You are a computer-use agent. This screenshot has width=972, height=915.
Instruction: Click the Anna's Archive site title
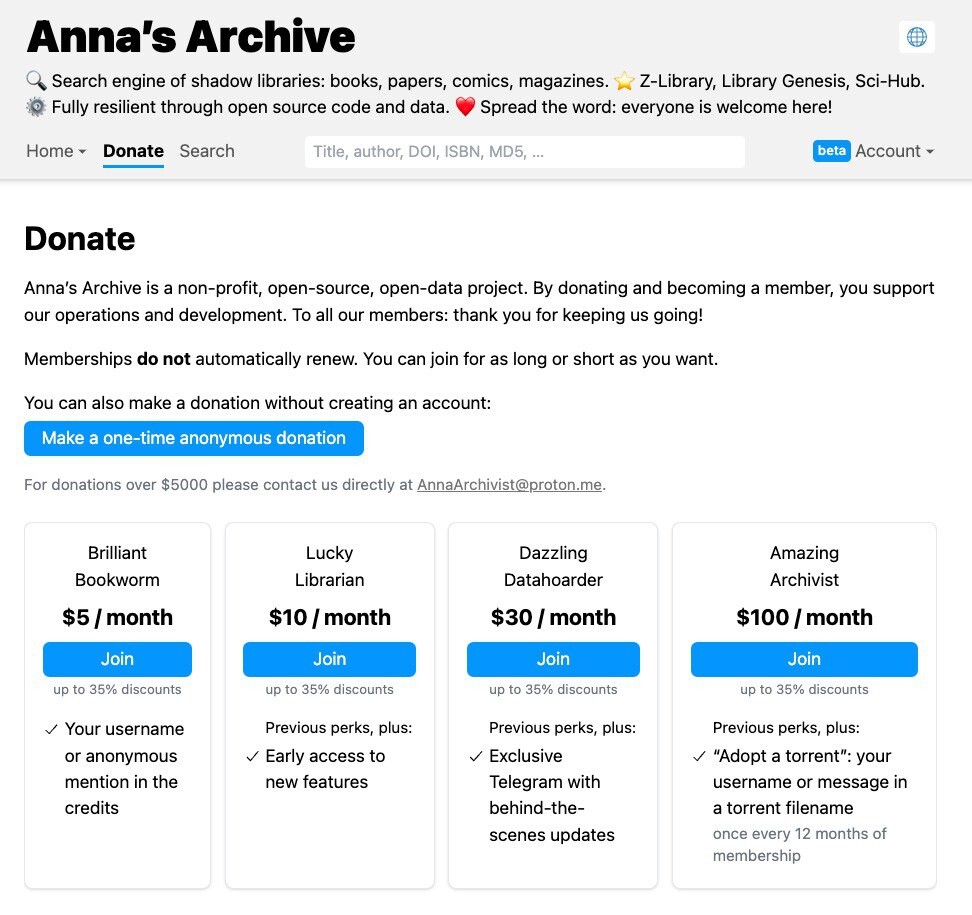pos(191,37)
